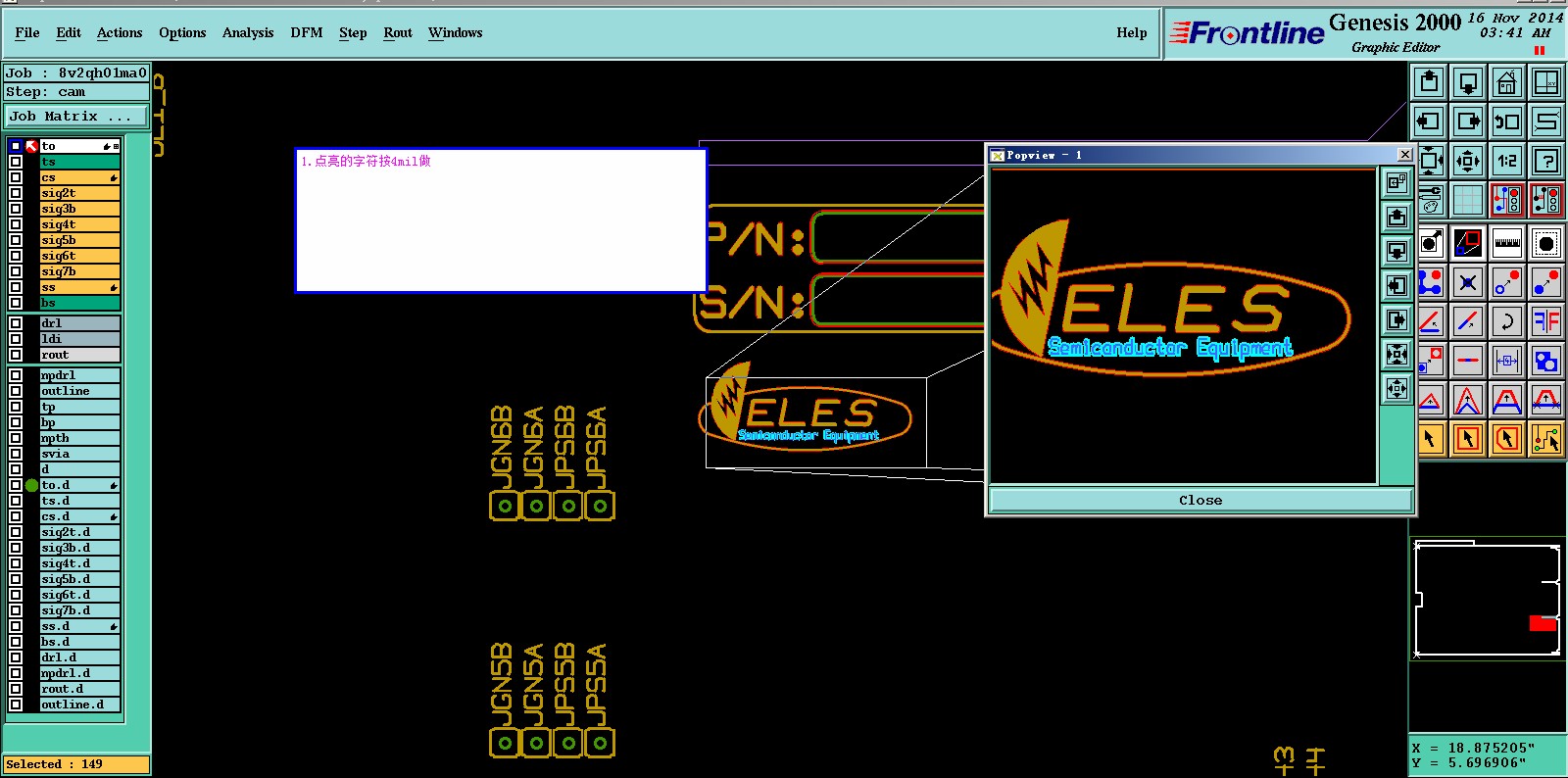This screenshot has height=778, width=1568.
Task: Toggle checkbox for layer cs
Action: [x=16, y=177]
